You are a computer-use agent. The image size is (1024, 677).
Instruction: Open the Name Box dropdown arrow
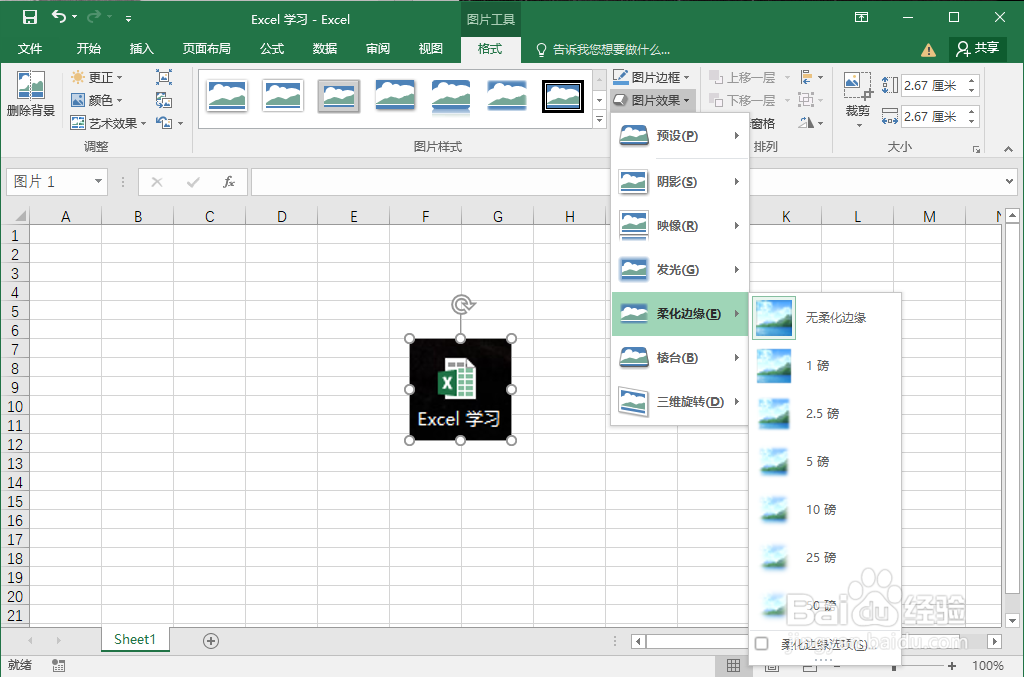(98, 181)
